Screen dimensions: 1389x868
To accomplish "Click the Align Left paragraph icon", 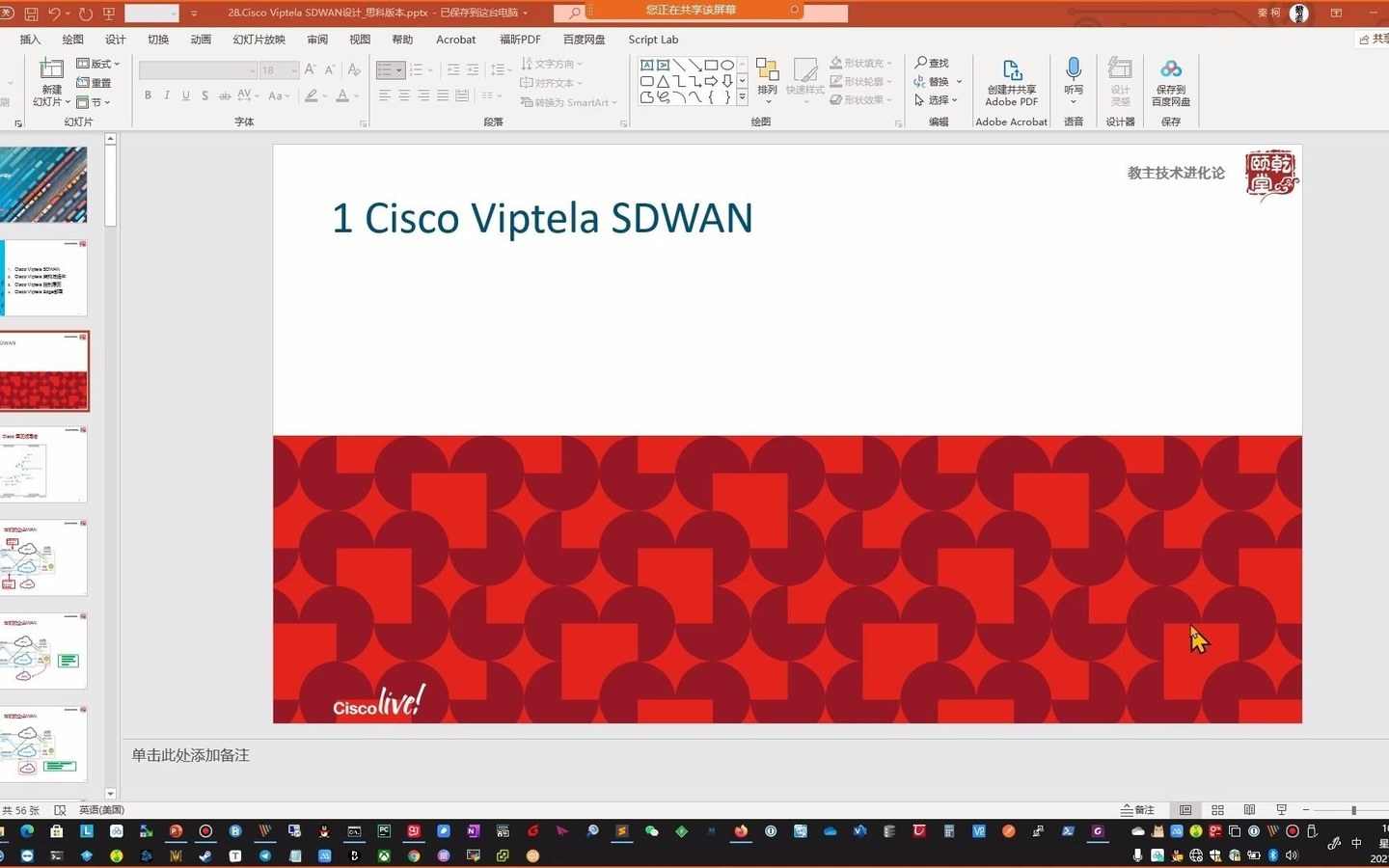I will pos(385,95).
